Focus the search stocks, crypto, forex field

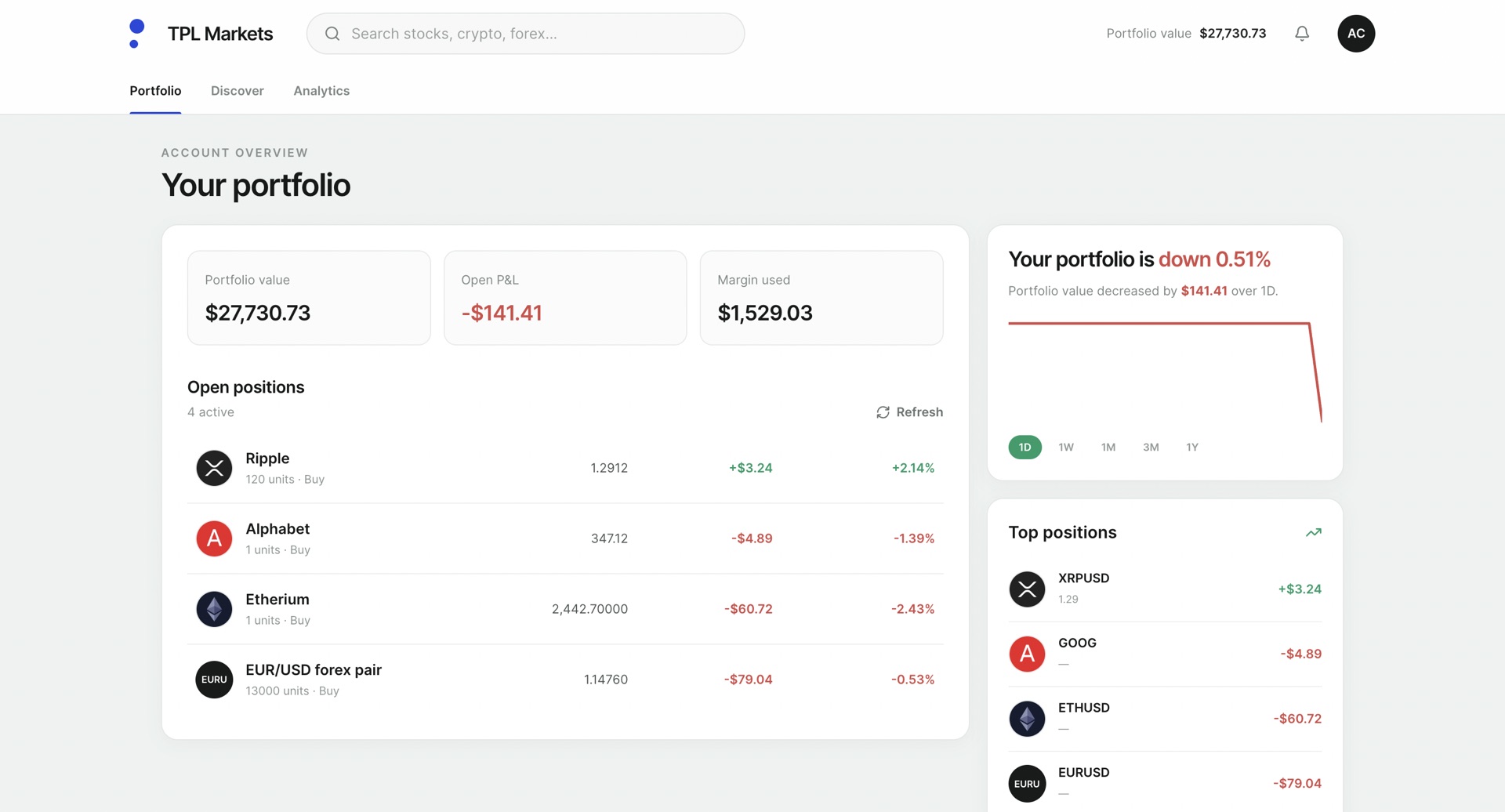pos(525,34)
